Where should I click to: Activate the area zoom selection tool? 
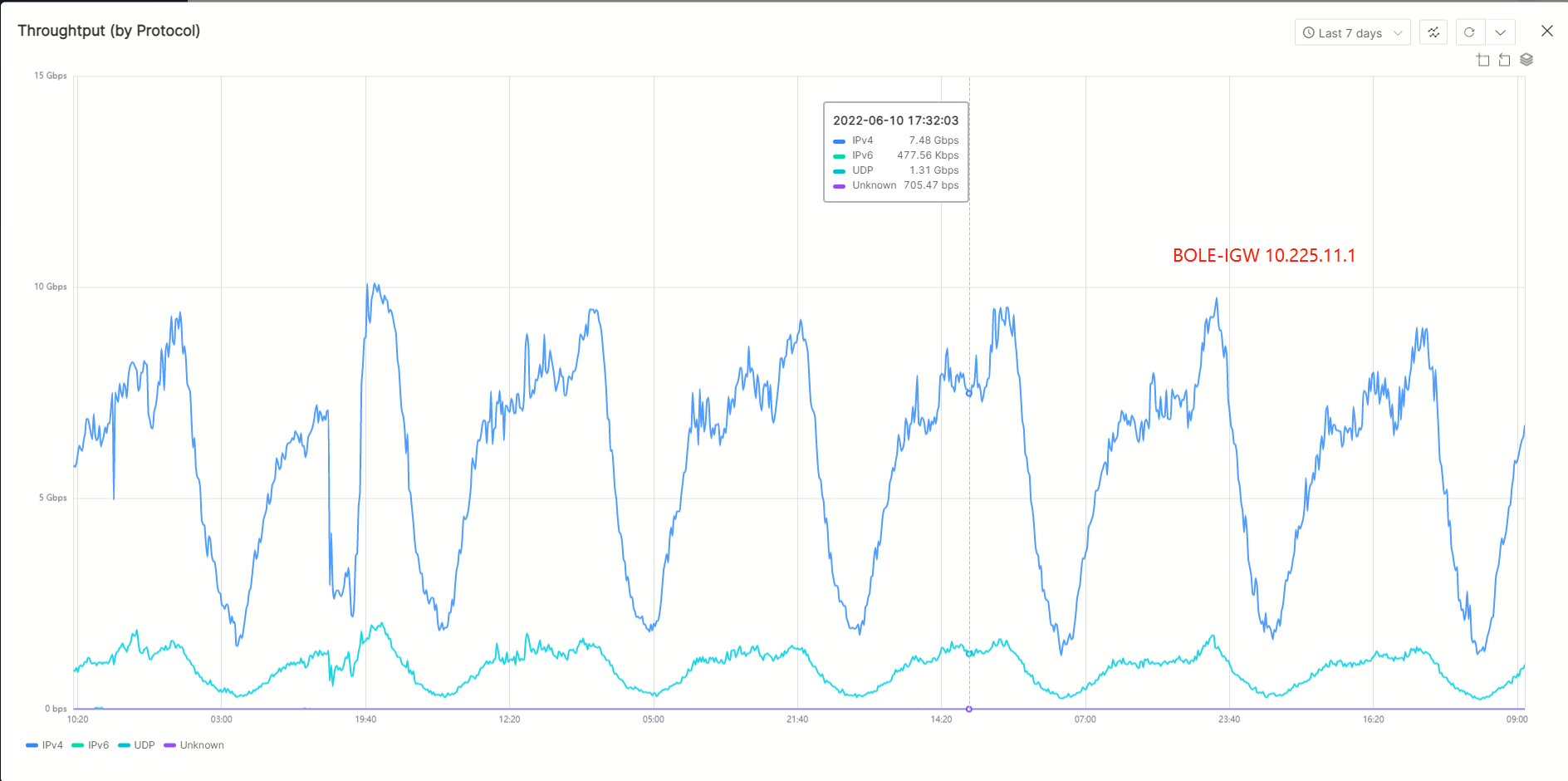click(x=1483, y=60)
